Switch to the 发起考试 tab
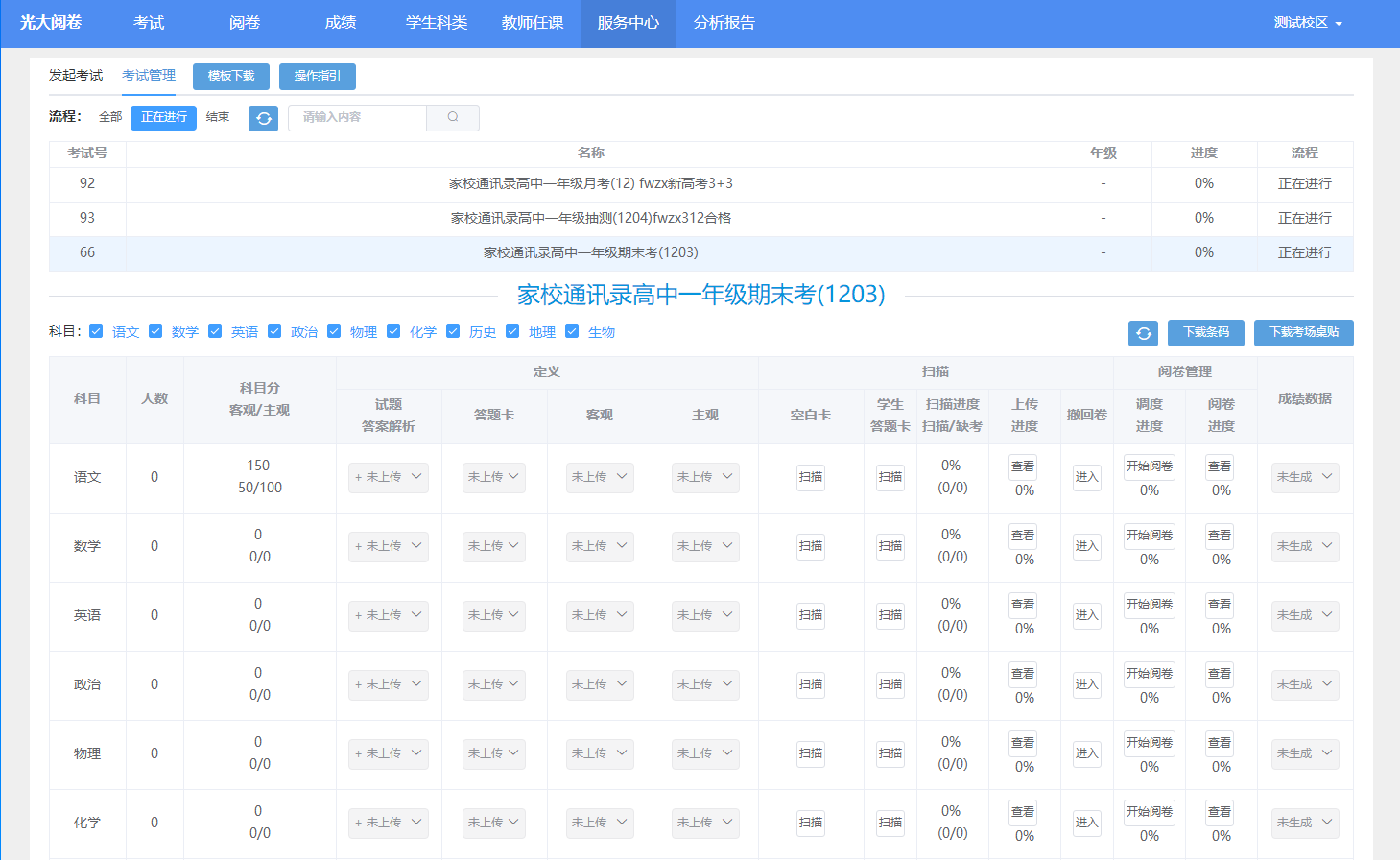1400x860 pixels. pos(76,76)
